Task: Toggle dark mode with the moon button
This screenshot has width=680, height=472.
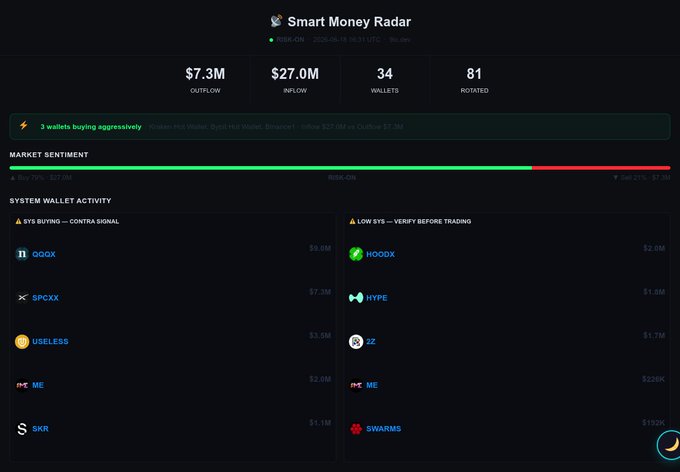Action: [x=668, y=445]
